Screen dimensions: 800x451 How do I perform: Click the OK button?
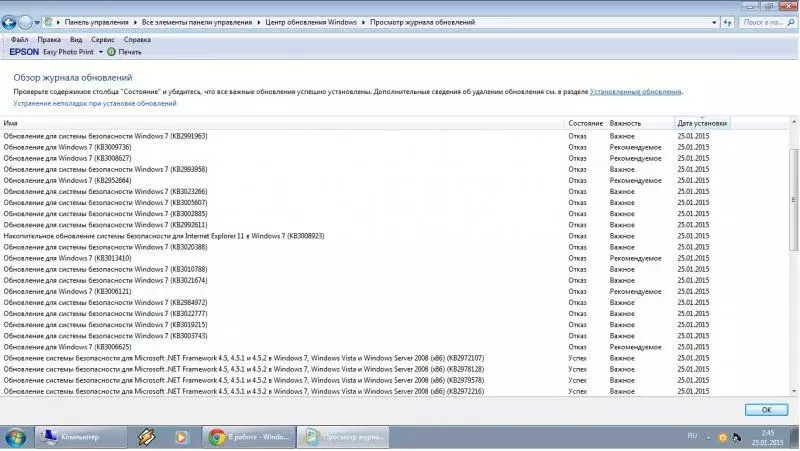[766, 410]
